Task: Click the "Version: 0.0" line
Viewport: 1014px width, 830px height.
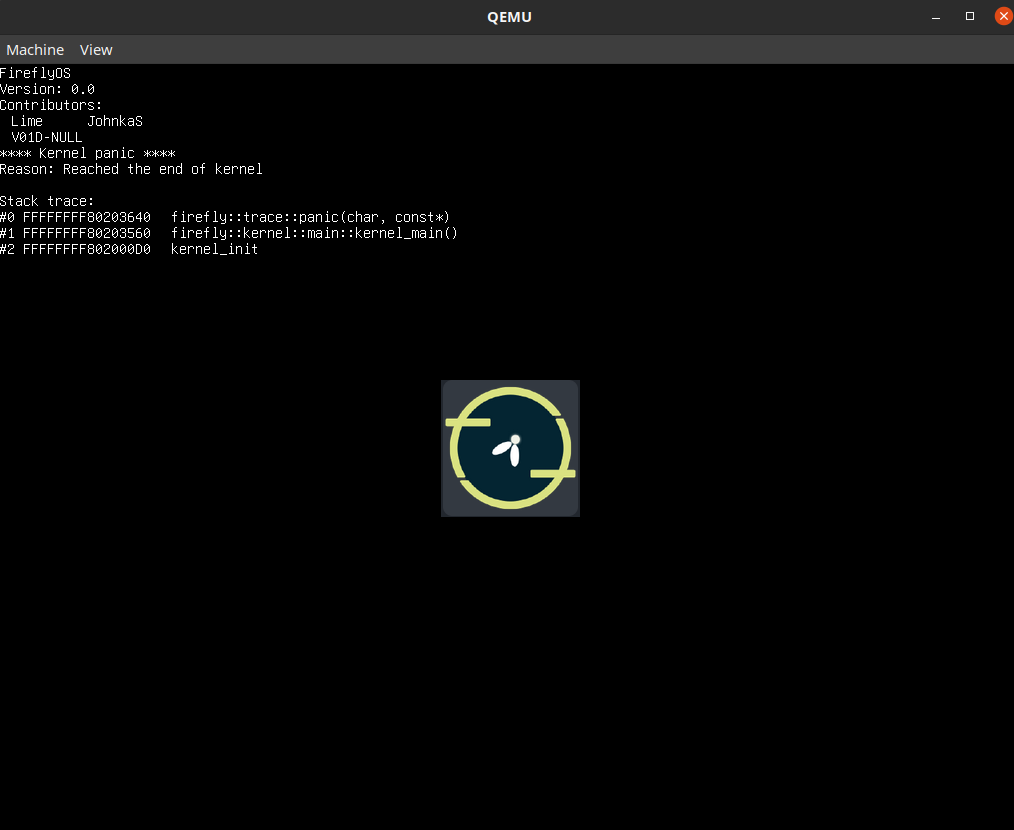Action: [47, 89]
